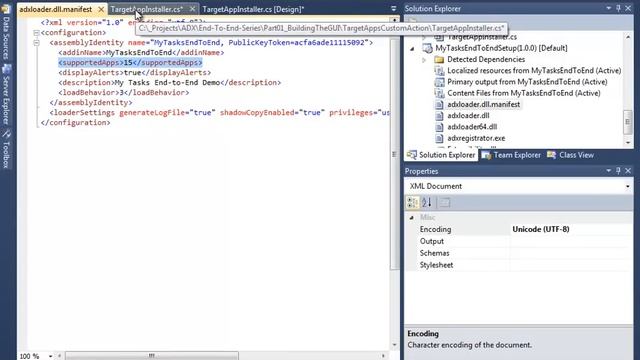Collapse the configuration XML node
Viewport: 640px width, 360px height.
36,33
